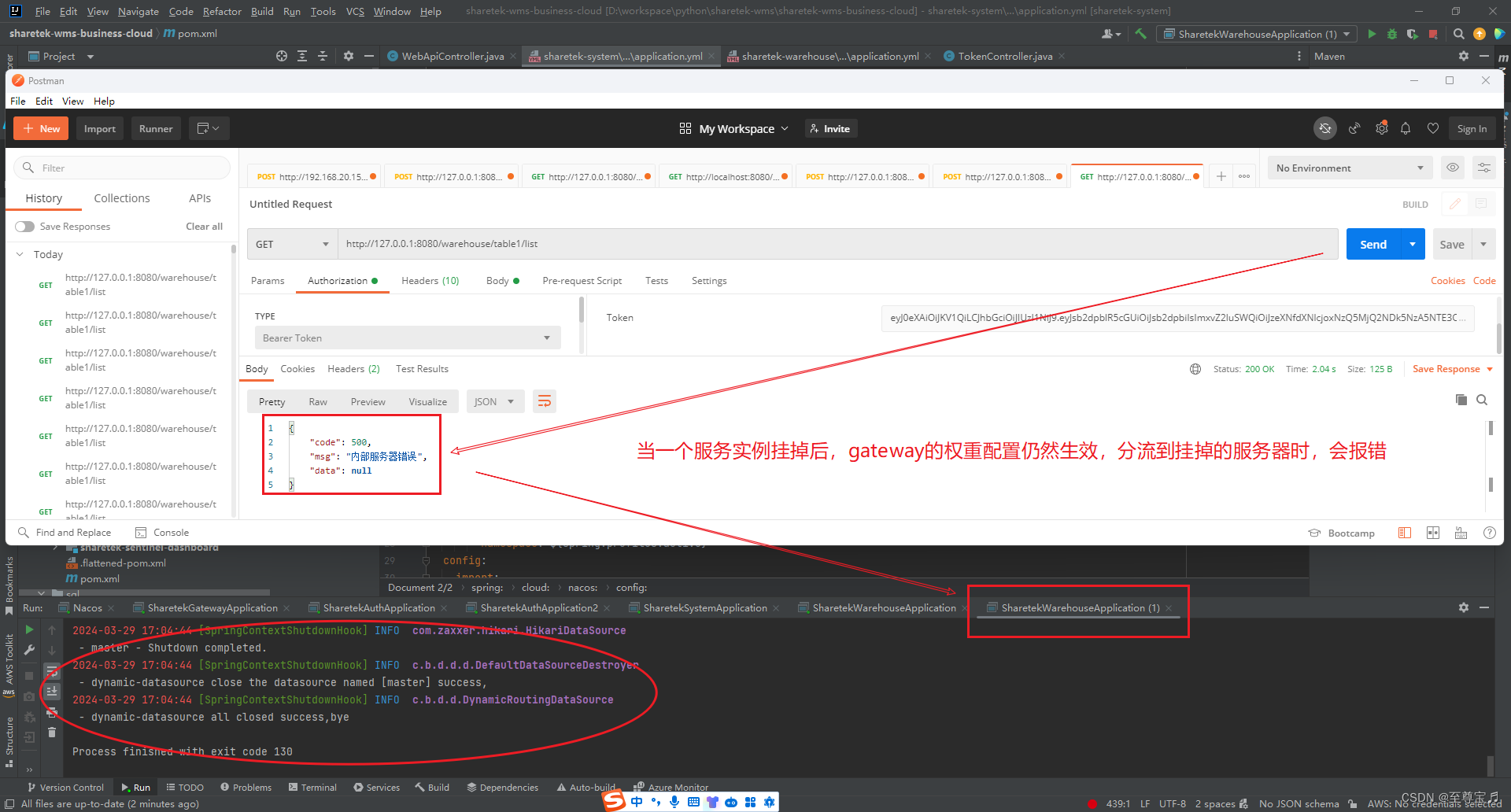
Task: Rerun the process from the Run panel icon
Action: (29, 629)
